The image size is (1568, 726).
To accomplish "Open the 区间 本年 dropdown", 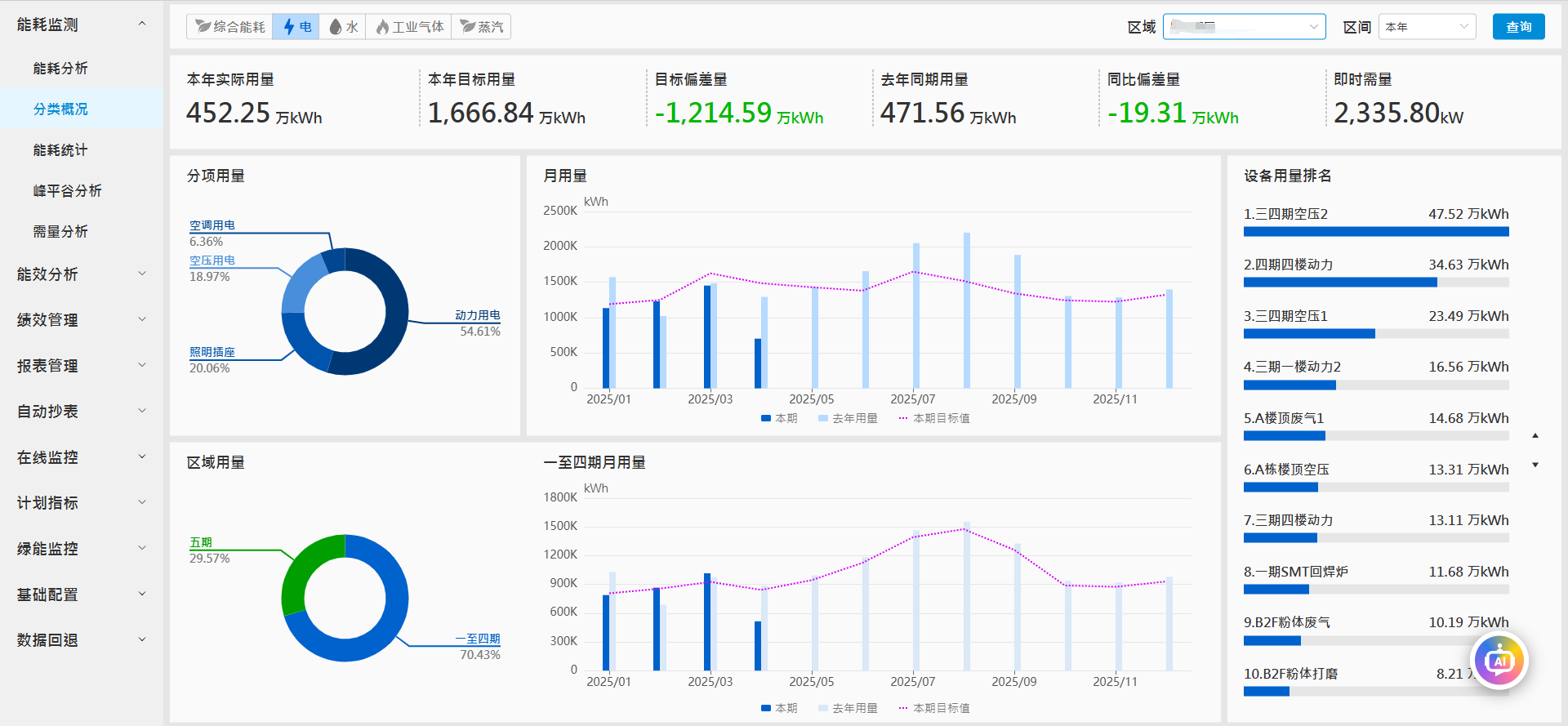I will (1427, 27).
